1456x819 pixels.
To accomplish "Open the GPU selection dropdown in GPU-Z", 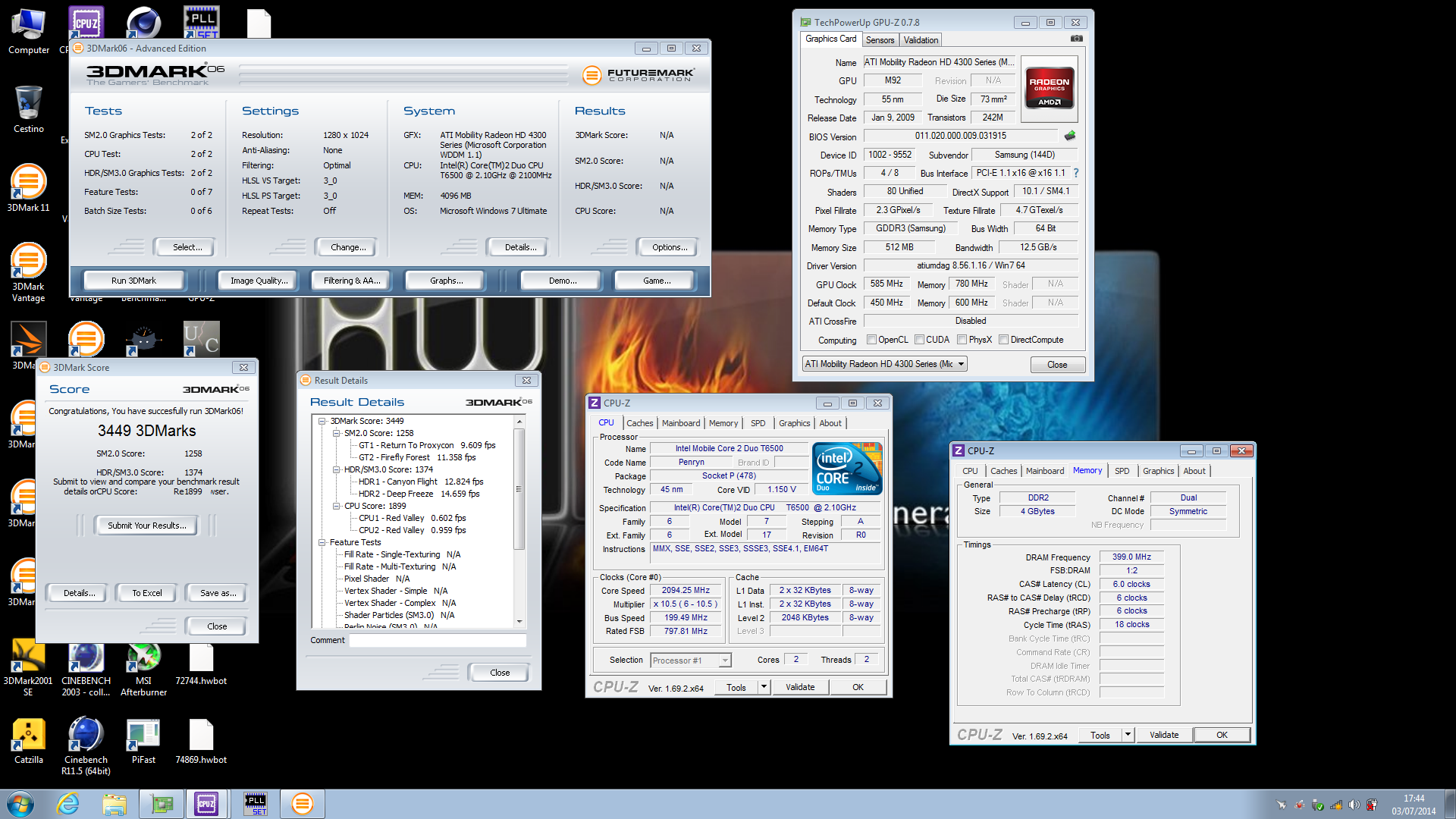I will [x=884, y=364].
